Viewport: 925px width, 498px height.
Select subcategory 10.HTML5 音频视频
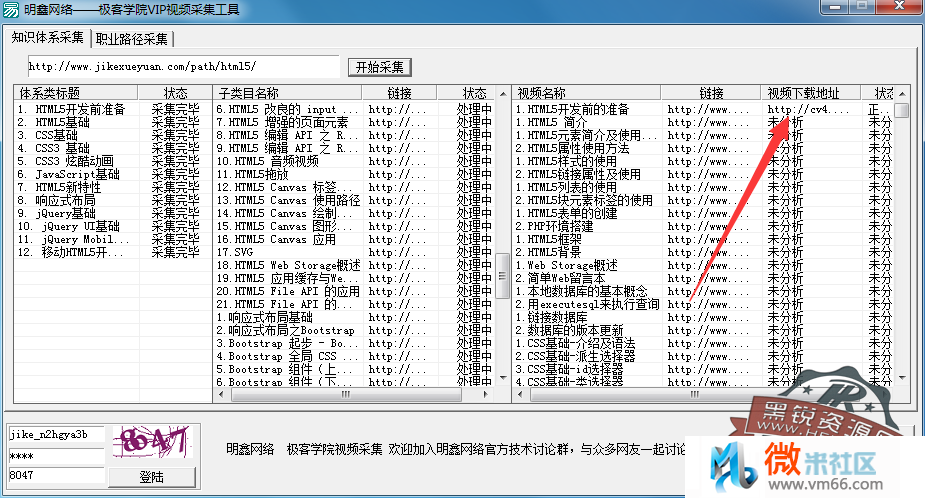coord(267,161)
